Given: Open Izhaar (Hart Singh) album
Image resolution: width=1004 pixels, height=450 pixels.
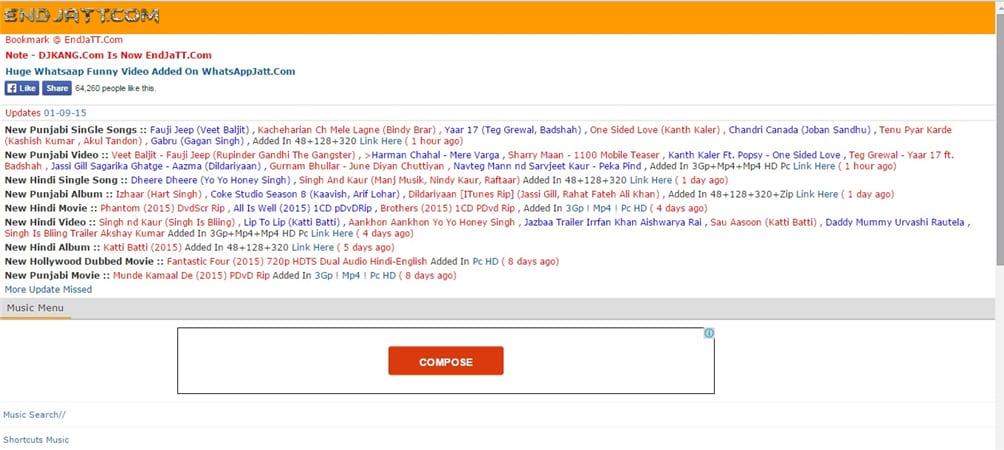Looking at the screenshot, I should [159, 195].
